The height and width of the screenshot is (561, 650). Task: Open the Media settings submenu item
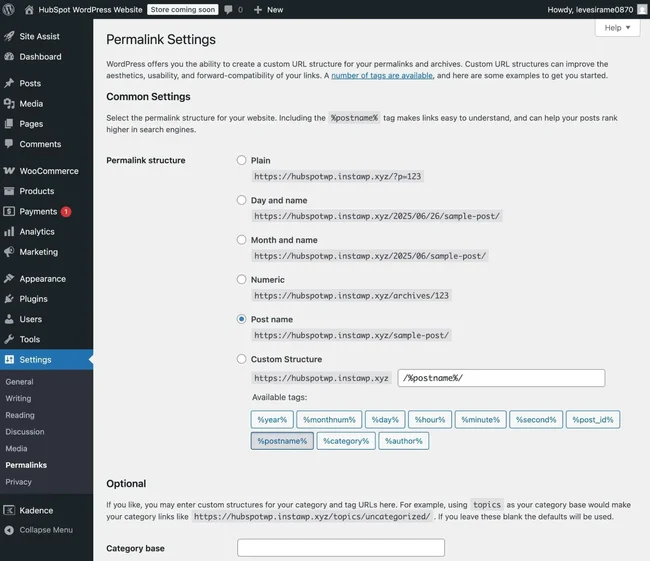[16, 449]
